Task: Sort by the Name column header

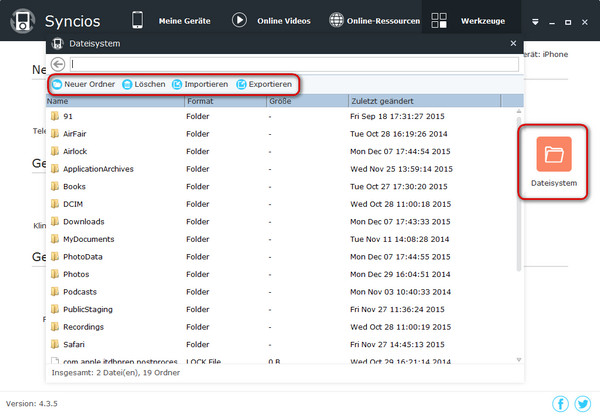Action: pos(115,101)
